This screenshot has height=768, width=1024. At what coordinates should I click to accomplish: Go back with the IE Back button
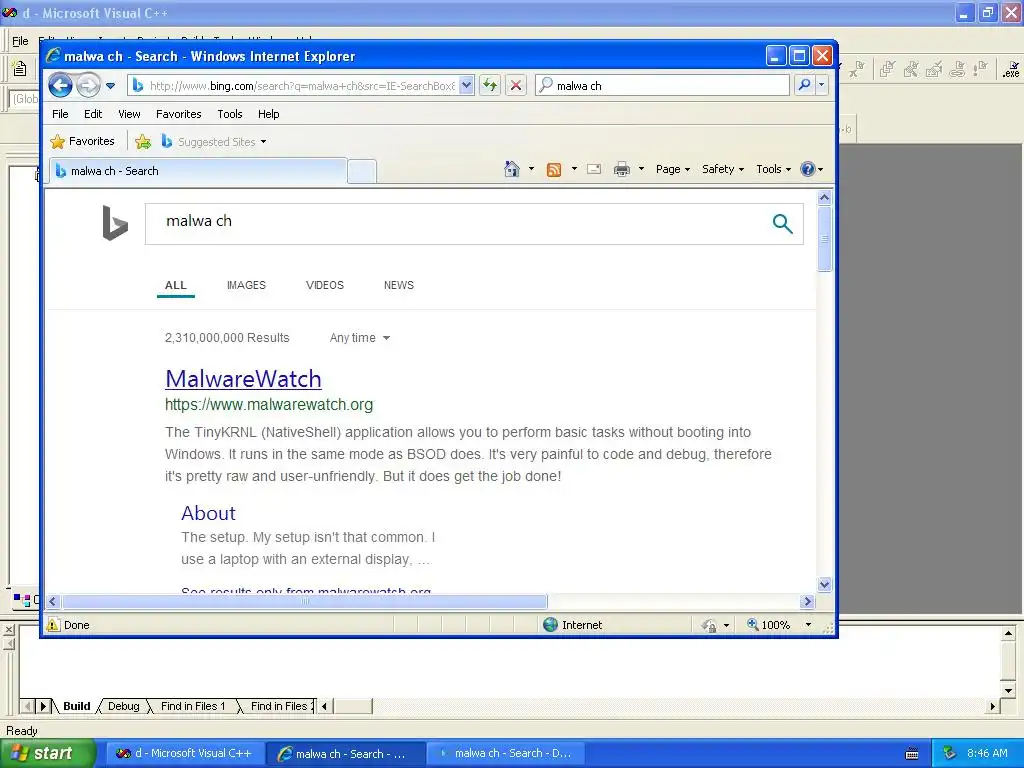[60, 86]
